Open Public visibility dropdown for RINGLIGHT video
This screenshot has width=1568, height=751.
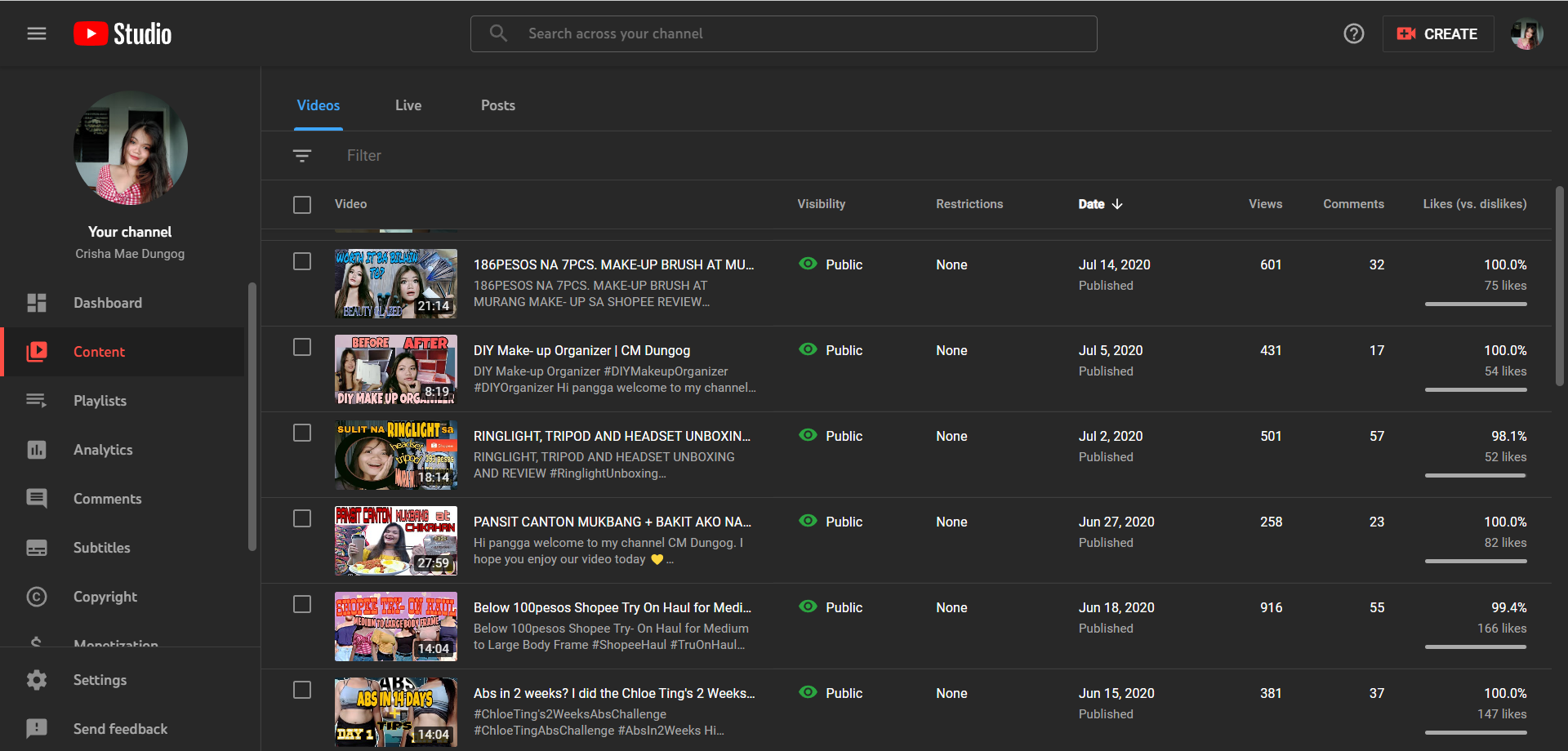(844, 436)
